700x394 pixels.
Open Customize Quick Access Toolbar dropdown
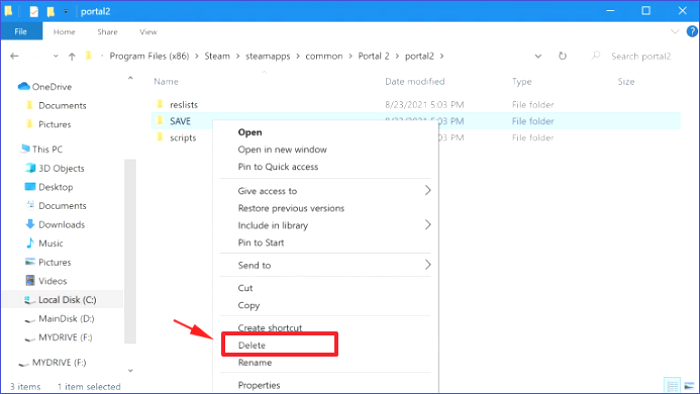coord(66,12)
